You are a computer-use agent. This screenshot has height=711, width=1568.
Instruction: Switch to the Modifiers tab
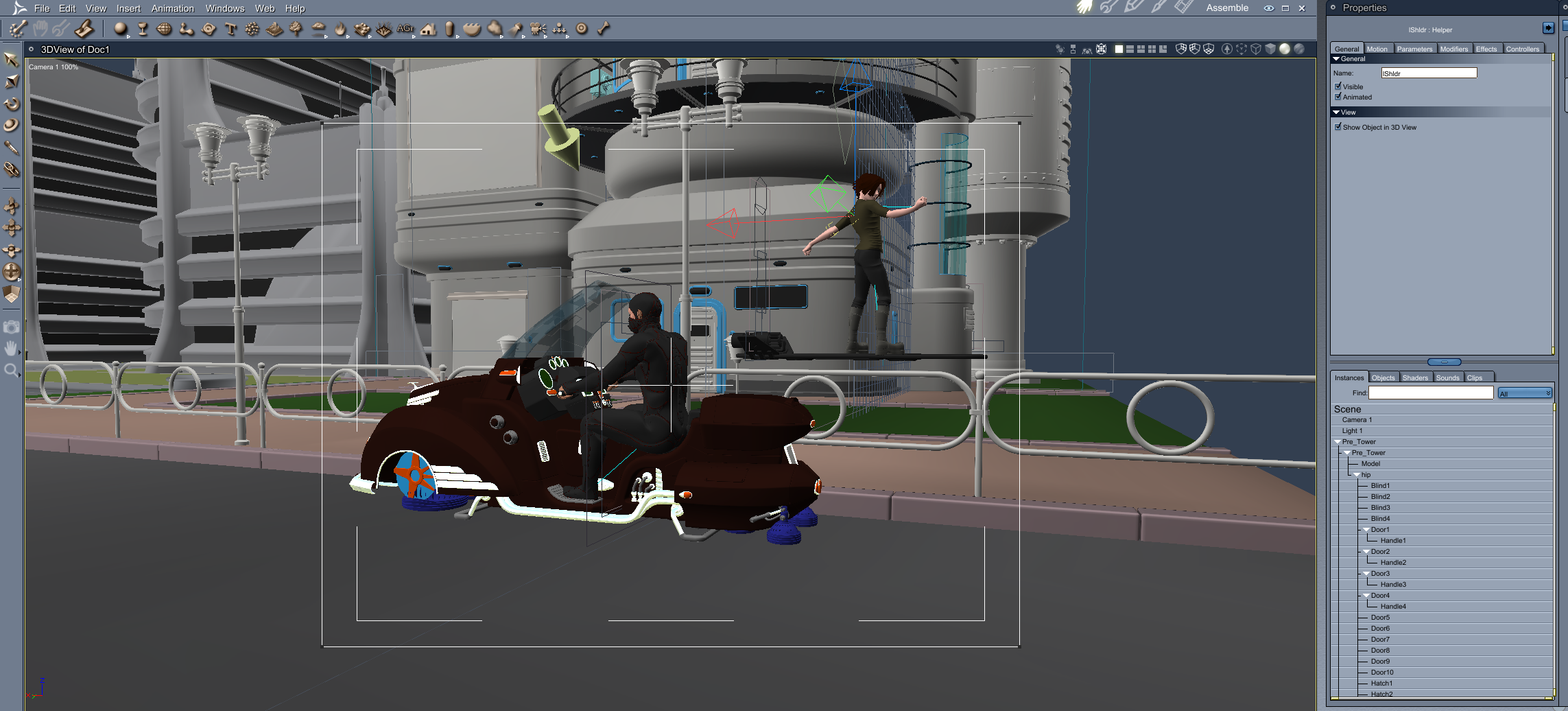point(1453,49)
